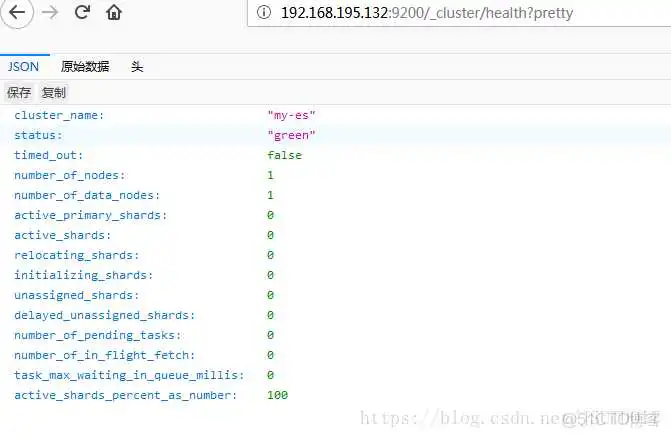Open site information icon in address bar
This screenshot has height=438, width=671.
coord(263,13)
